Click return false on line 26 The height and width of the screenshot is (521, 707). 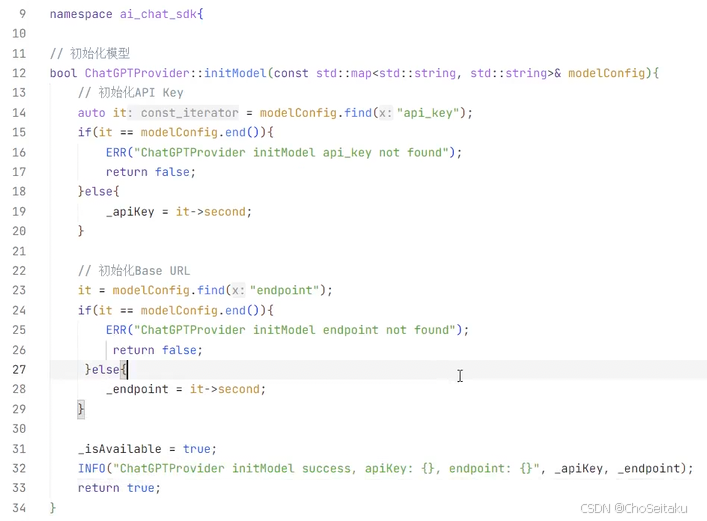pyautogui.click(x=157, y=350)
